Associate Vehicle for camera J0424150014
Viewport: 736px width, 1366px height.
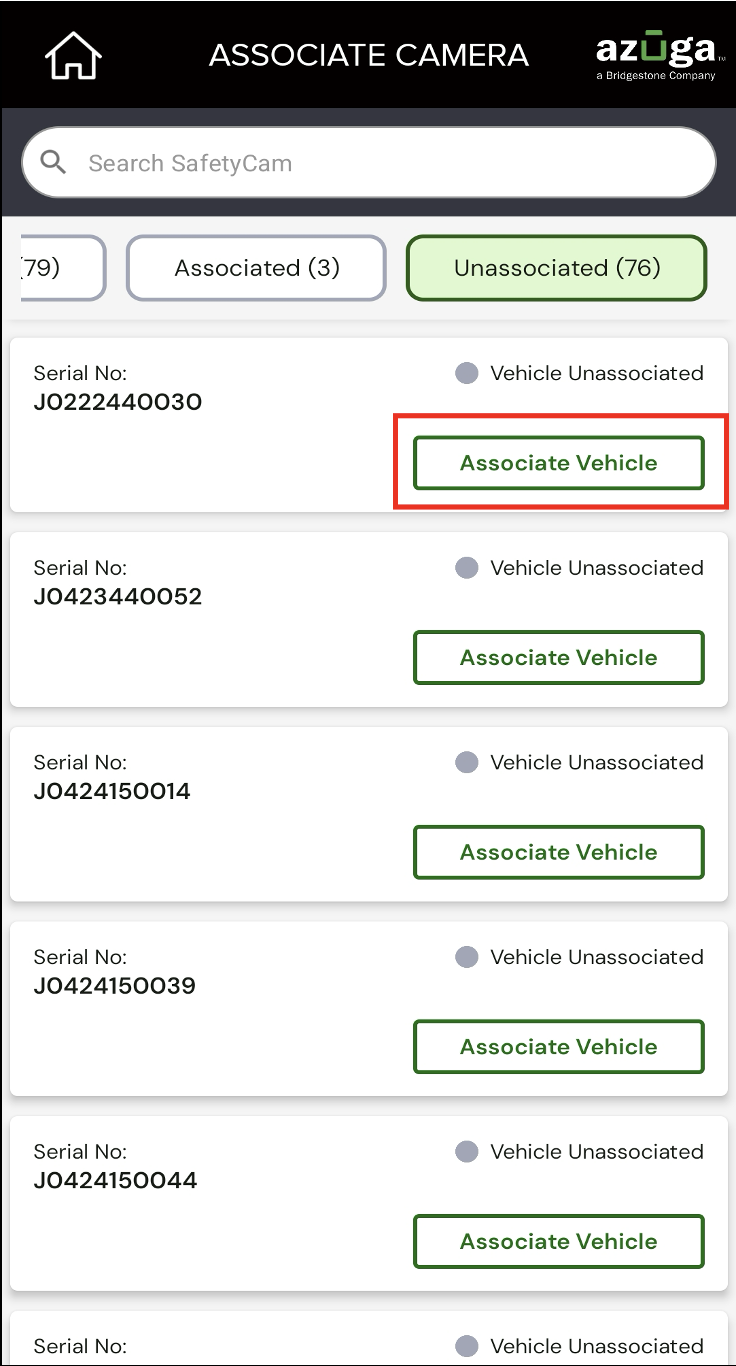(x=559, y=852)
